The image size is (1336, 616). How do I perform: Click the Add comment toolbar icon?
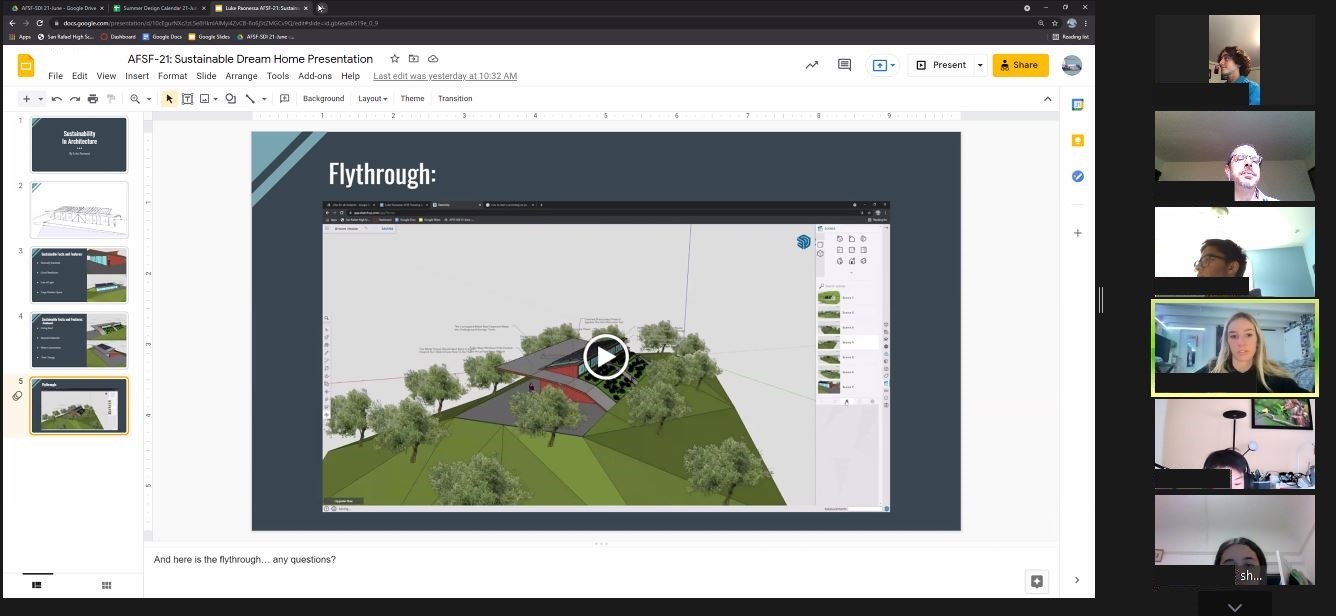pos(285,99)
